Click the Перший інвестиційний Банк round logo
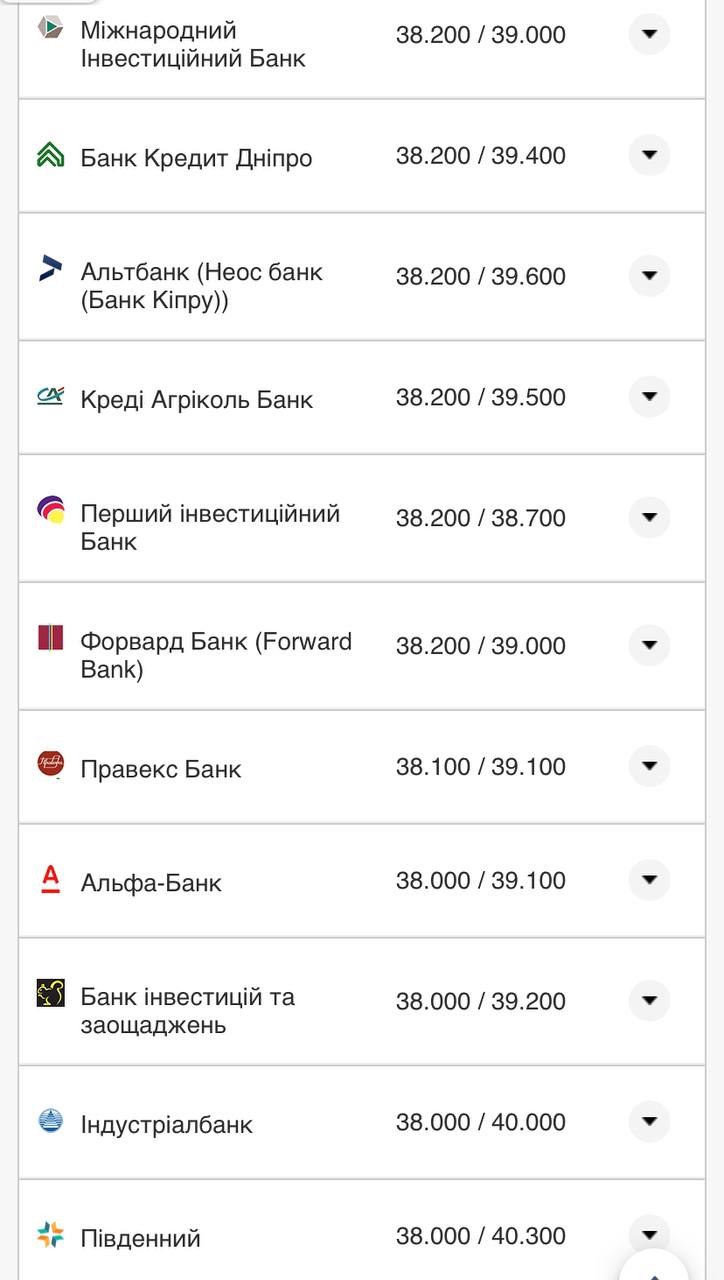 pyautogui.click(x=51, y=510)
